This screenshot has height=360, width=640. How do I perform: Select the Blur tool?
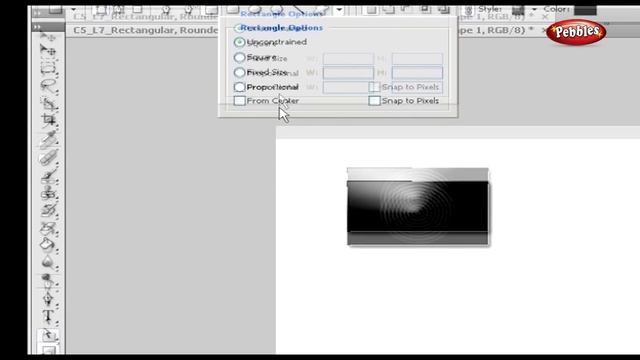pos(48,262)
